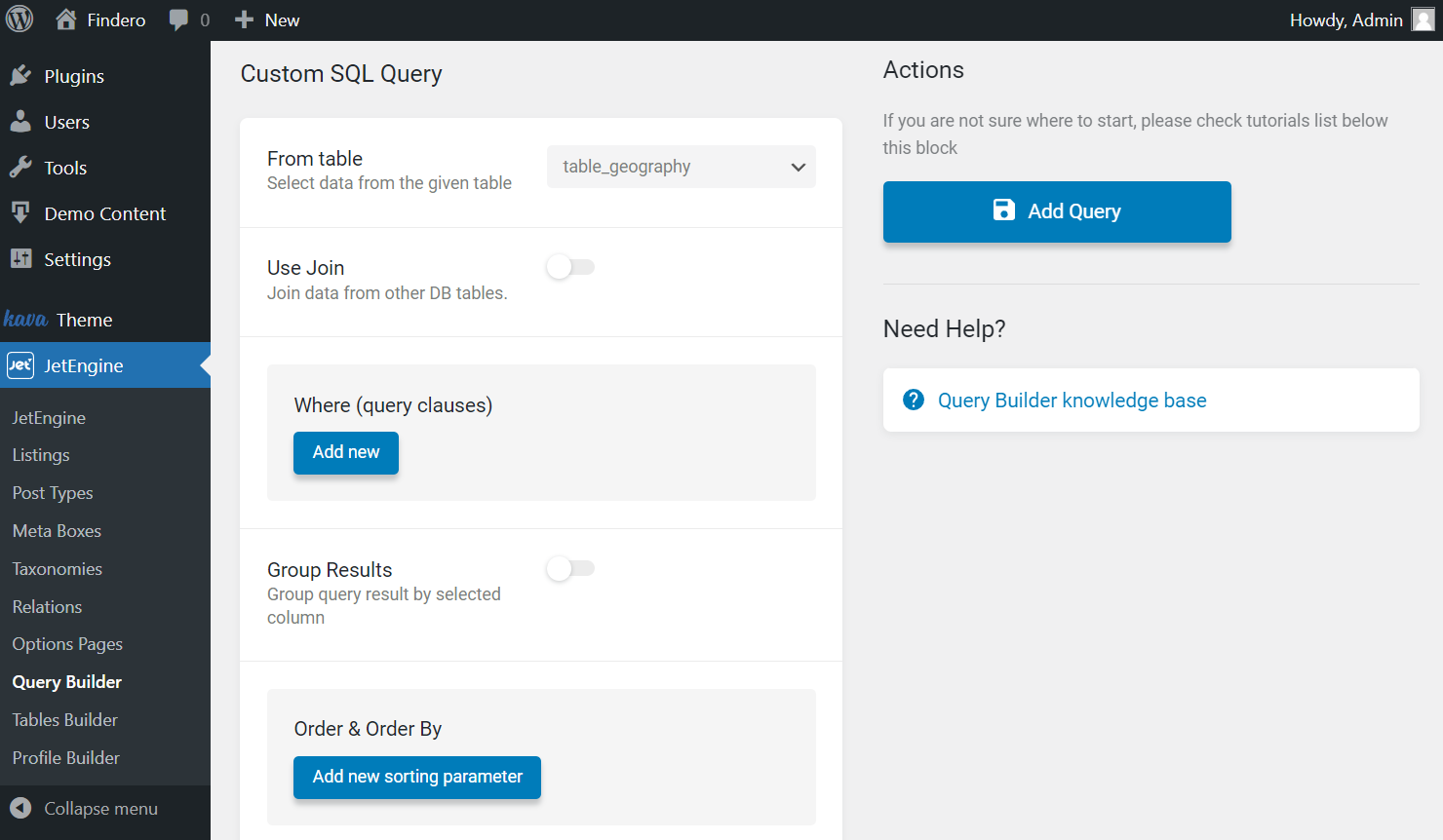Click the WordPress logo icon
The width and height of the screenshot is (1443, 840).
tap(19, 19)
